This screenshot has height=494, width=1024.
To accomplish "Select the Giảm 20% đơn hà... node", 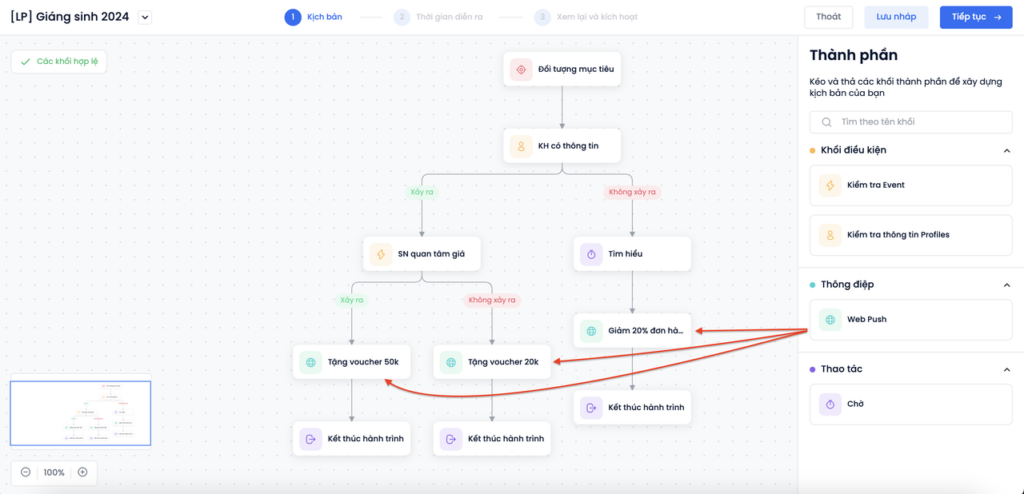I will (x=632, y=331).
